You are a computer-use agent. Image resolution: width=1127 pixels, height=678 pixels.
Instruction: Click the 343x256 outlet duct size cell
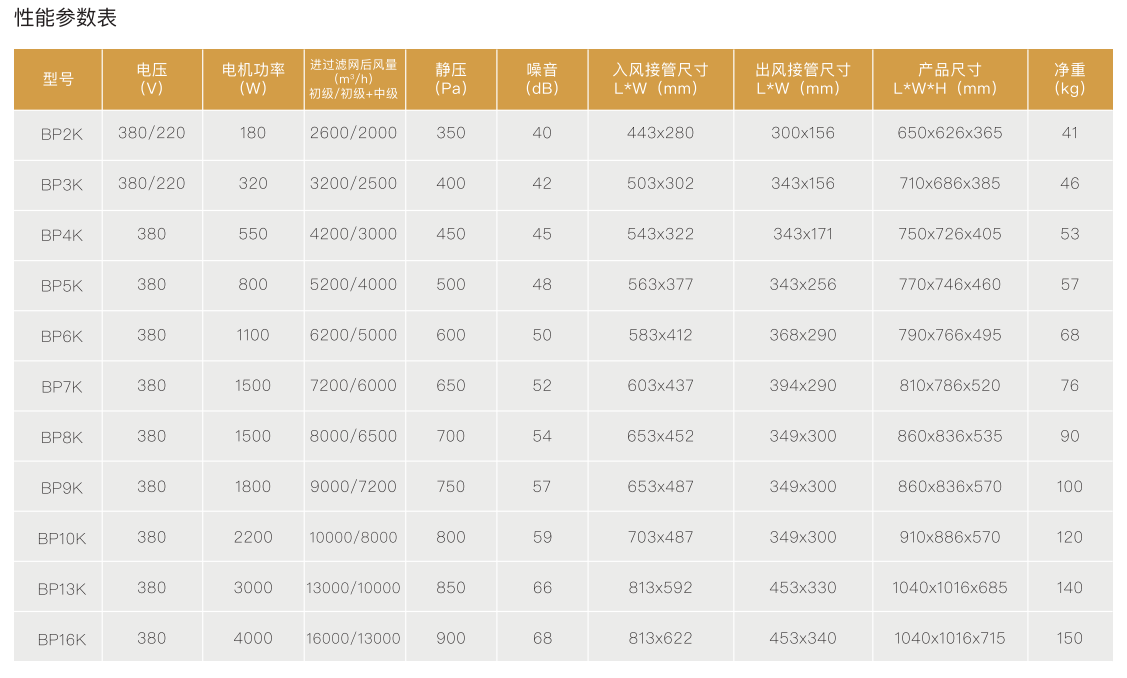click(x=803, y=285)
